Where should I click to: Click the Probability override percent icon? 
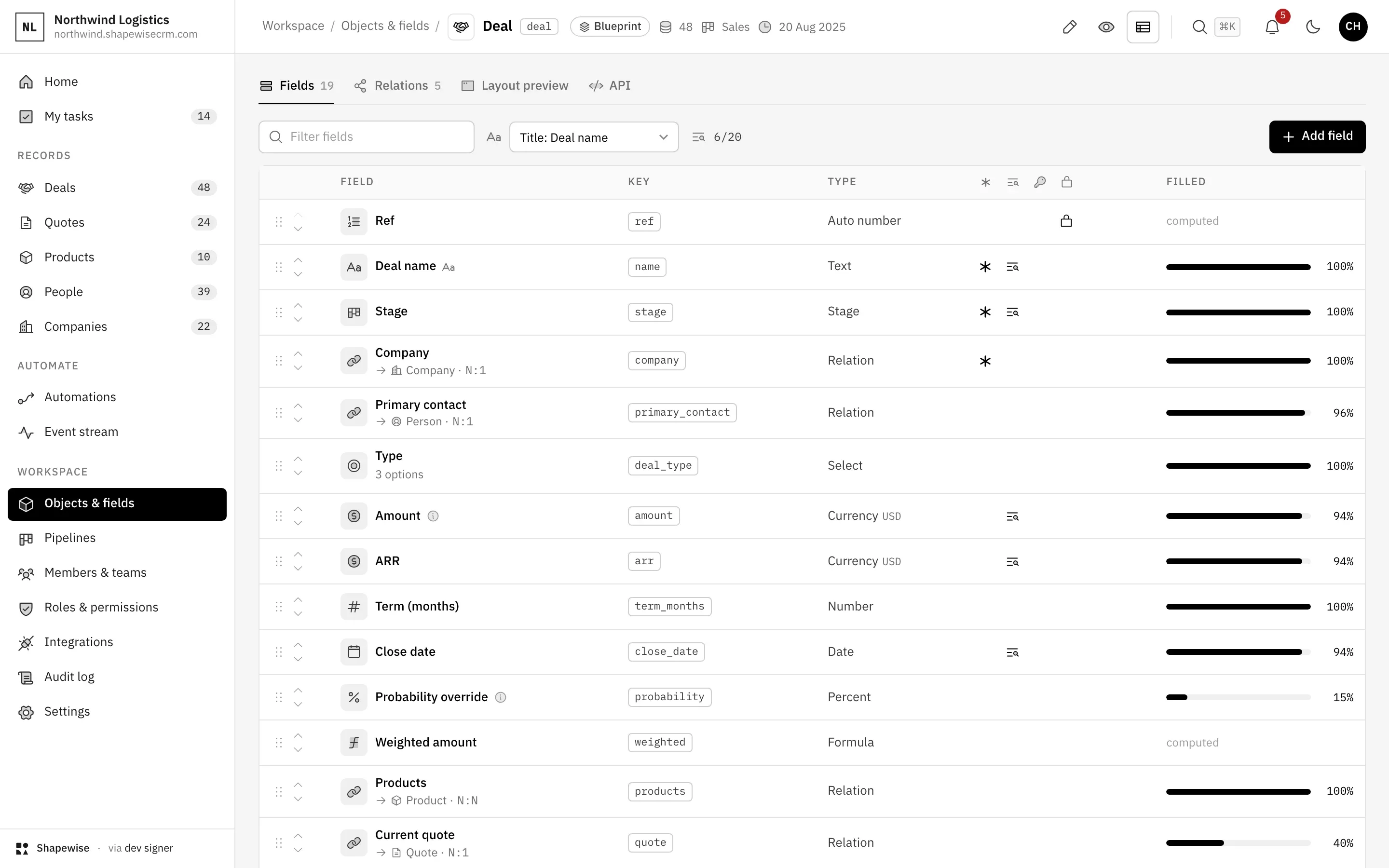click(354, 697)
